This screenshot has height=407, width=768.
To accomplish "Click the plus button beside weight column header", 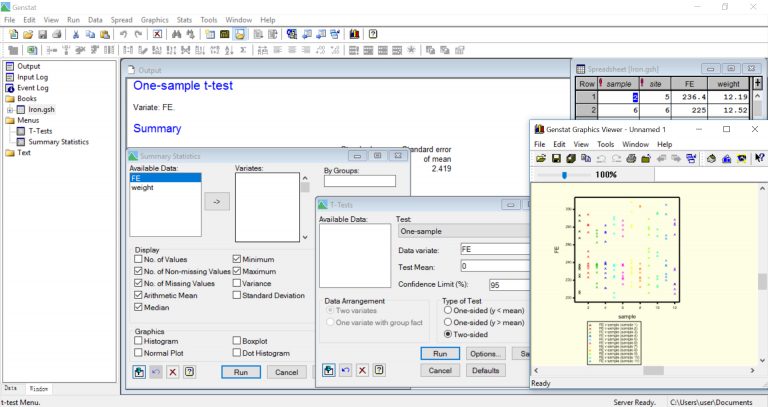I will [758, 83].
